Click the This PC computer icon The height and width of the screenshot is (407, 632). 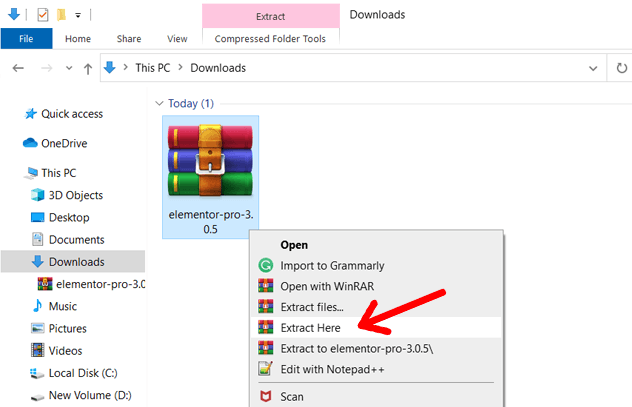click(x=31, y=173)
